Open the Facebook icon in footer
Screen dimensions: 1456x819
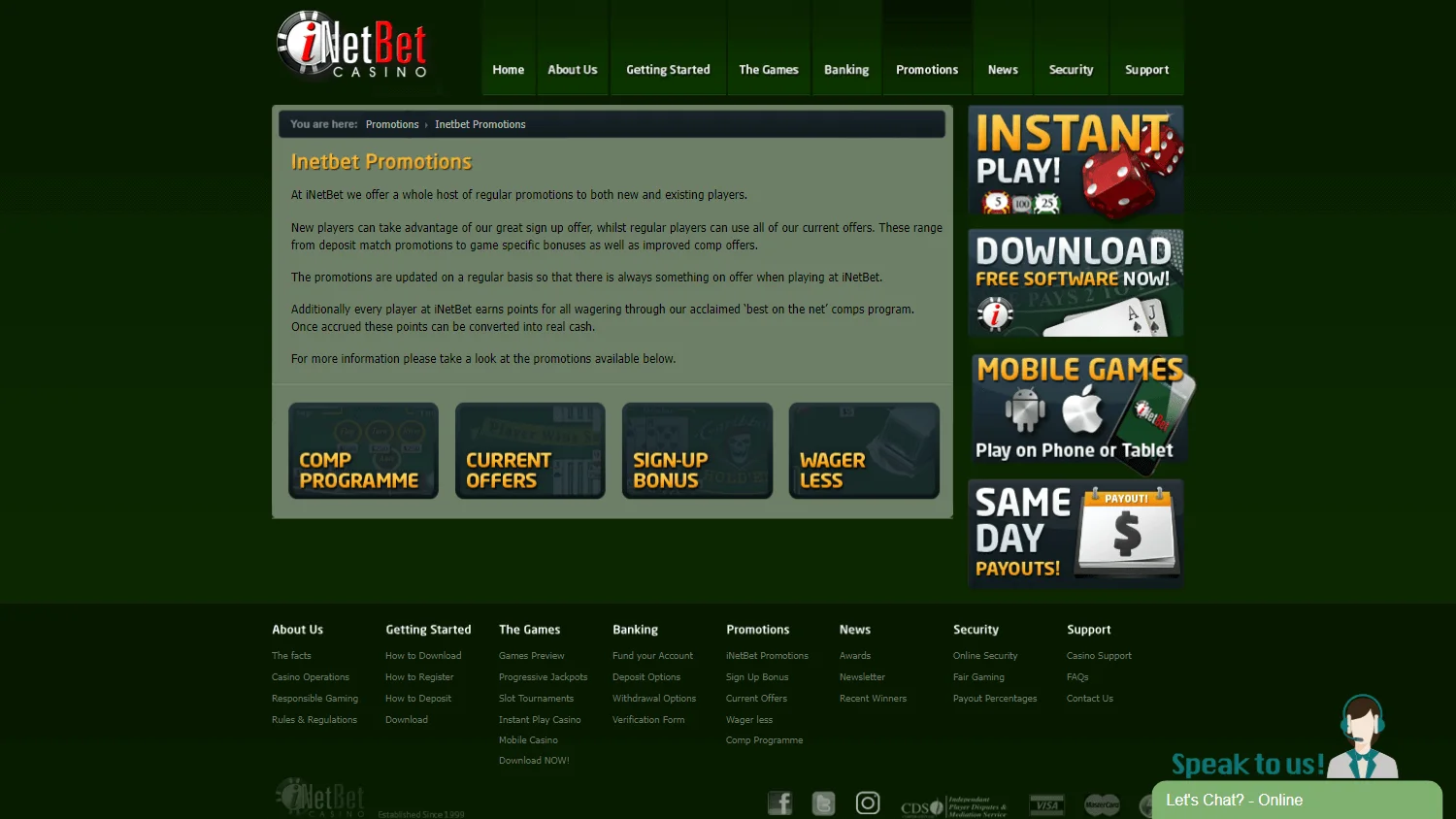pyautogui.click(x=780, y=803)
